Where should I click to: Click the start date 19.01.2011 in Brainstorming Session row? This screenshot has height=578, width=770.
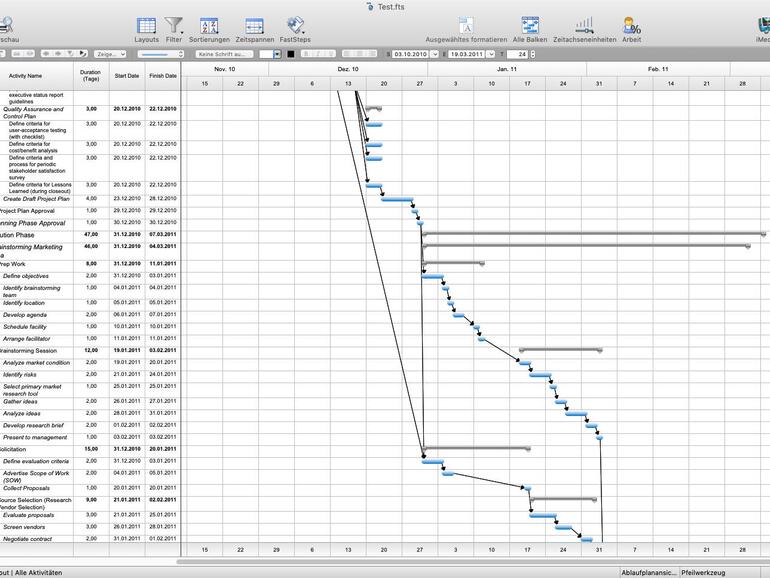pyautogui.click(x=127, y=351)
